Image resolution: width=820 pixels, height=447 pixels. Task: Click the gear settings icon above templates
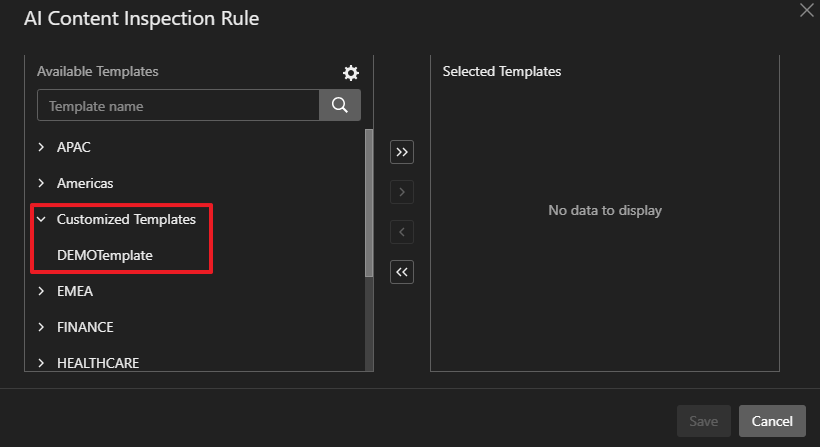point(350,73)
